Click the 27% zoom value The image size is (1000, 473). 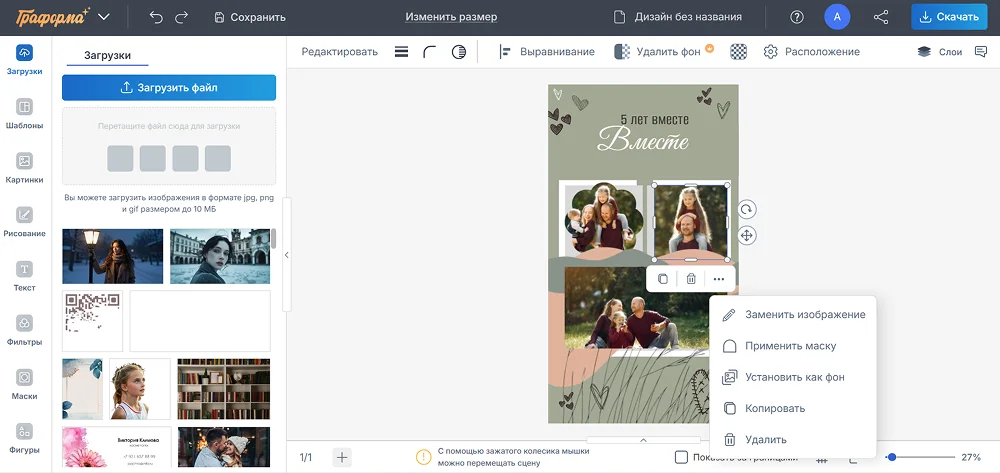[971, 457]
